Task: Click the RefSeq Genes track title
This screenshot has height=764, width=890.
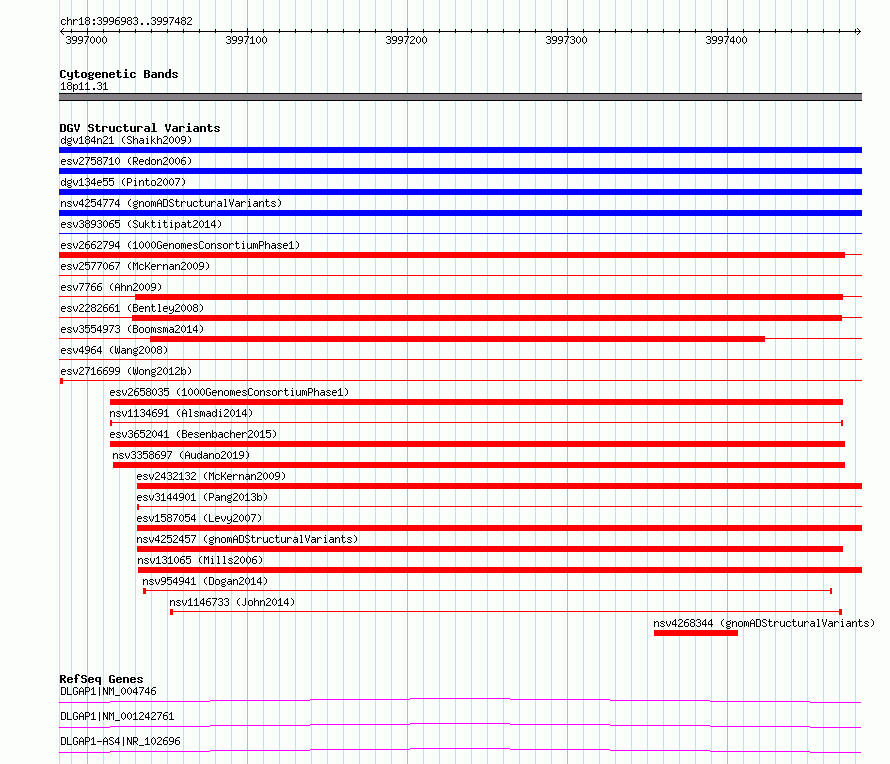Action: click(x=101, y=679)
